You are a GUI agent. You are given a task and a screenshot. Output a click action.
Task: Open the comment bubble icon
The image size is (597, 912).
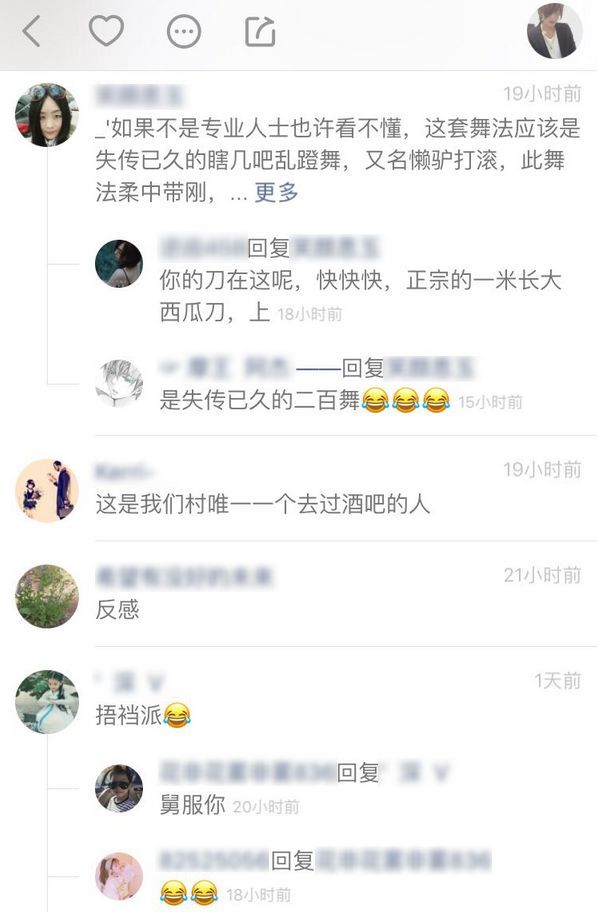click(x=184, y=31)
